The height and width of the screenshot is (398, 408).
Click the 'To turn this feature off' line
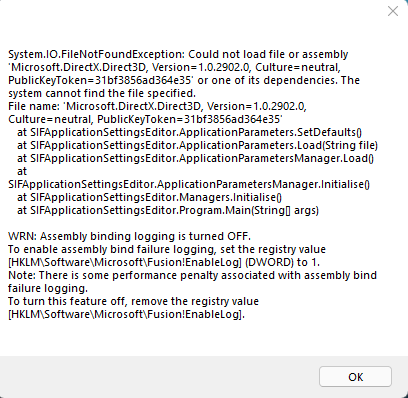point(133,301)
